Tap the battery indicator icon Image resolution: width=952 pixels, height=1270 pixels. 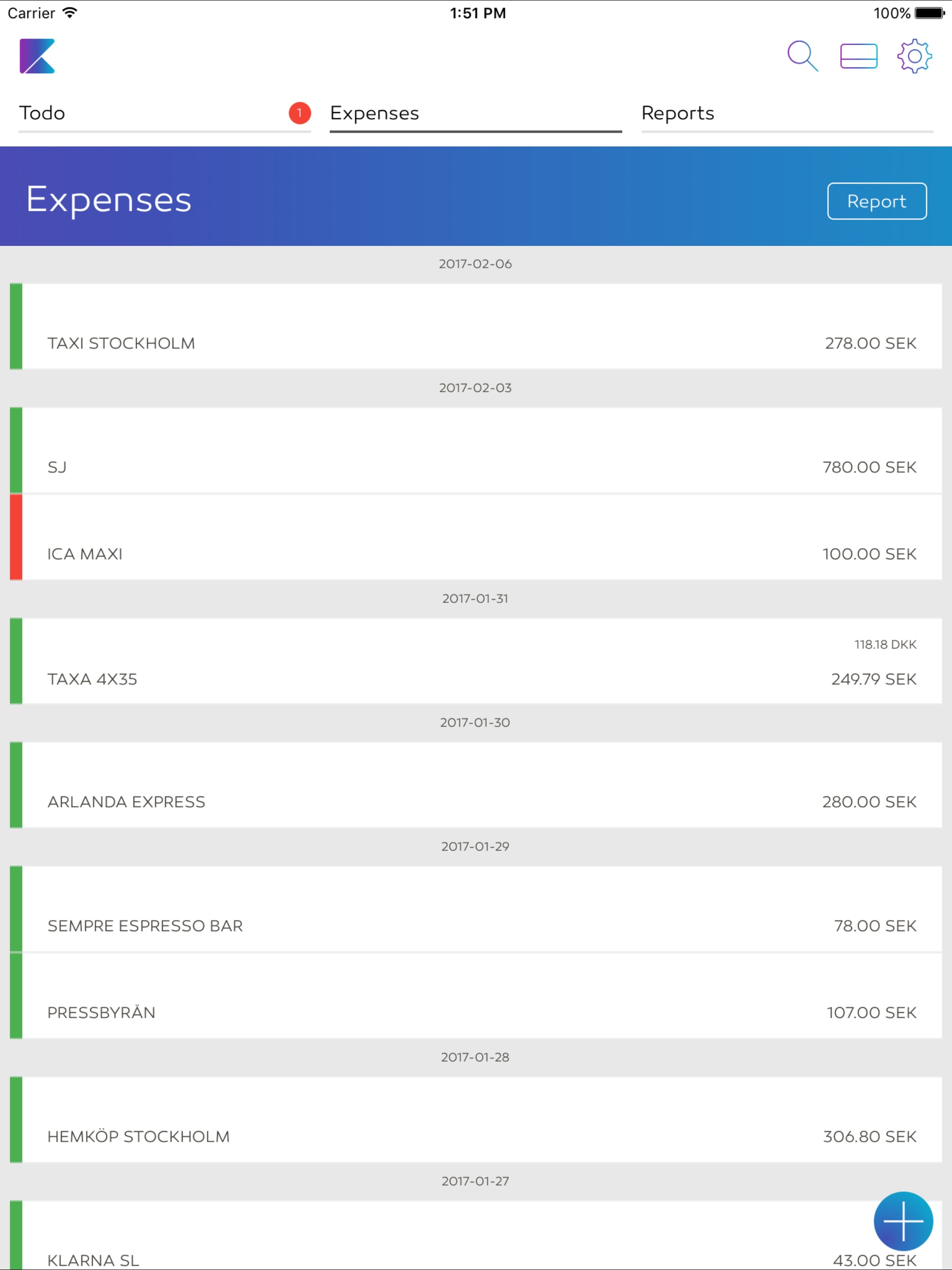pos(930,13)
